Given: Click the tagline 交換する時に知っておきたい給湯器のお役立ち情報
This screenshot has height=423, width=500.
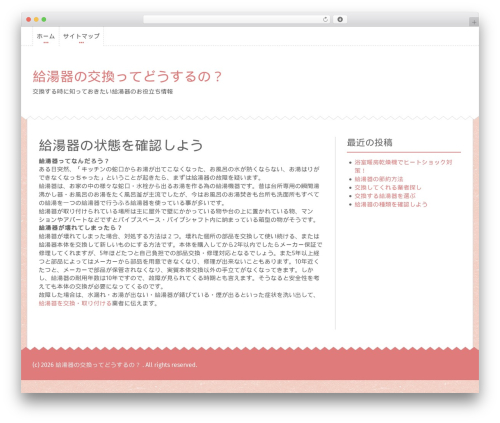Looking at the screenshot, I should 103,91.
